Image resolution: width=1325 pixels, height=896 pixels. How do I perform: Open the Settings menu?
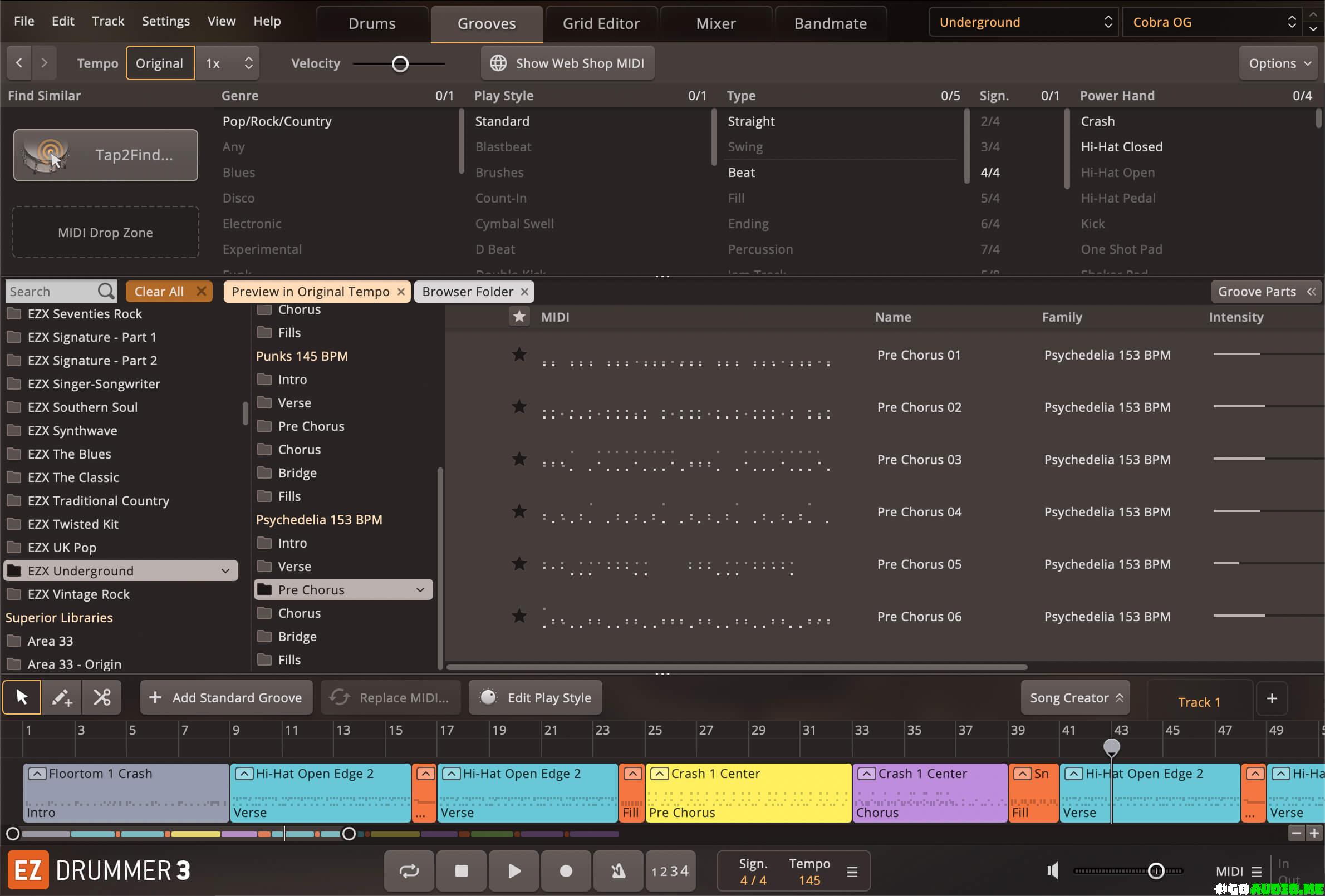coord(165,21)
